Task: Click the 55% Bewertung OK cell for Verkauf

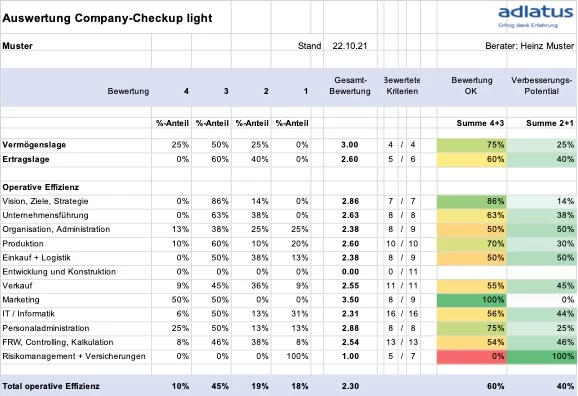Action: 472,286
